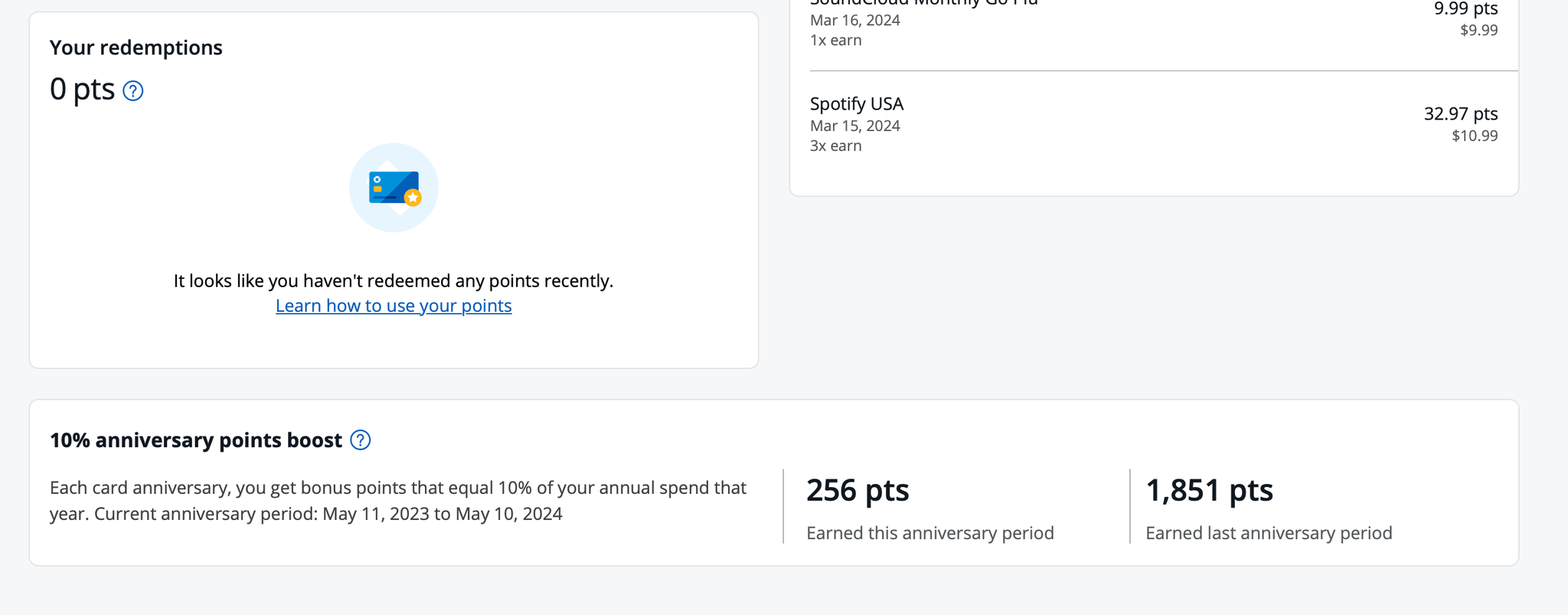Click the credit card redemption illustration
Screen dimensions: 1568x615
coord(393,187)
